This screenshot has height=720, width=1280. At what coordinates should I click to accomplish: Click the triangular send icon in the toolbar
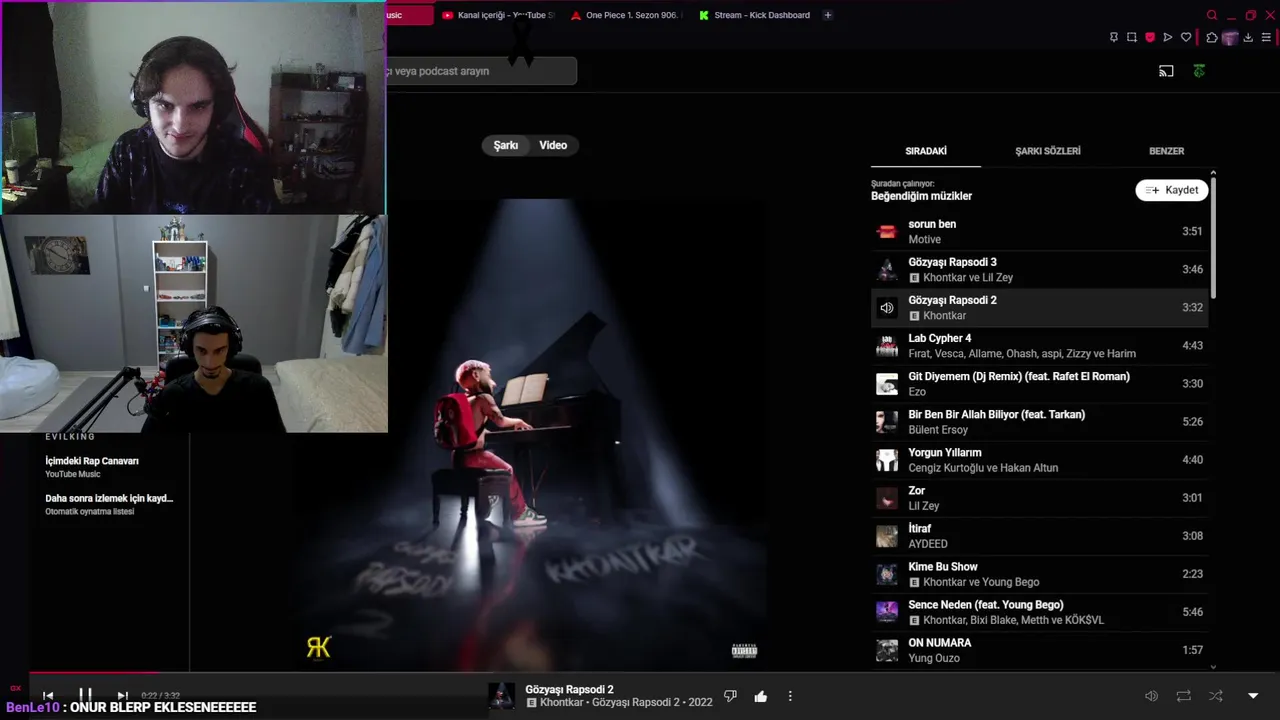pos(1167,38)
